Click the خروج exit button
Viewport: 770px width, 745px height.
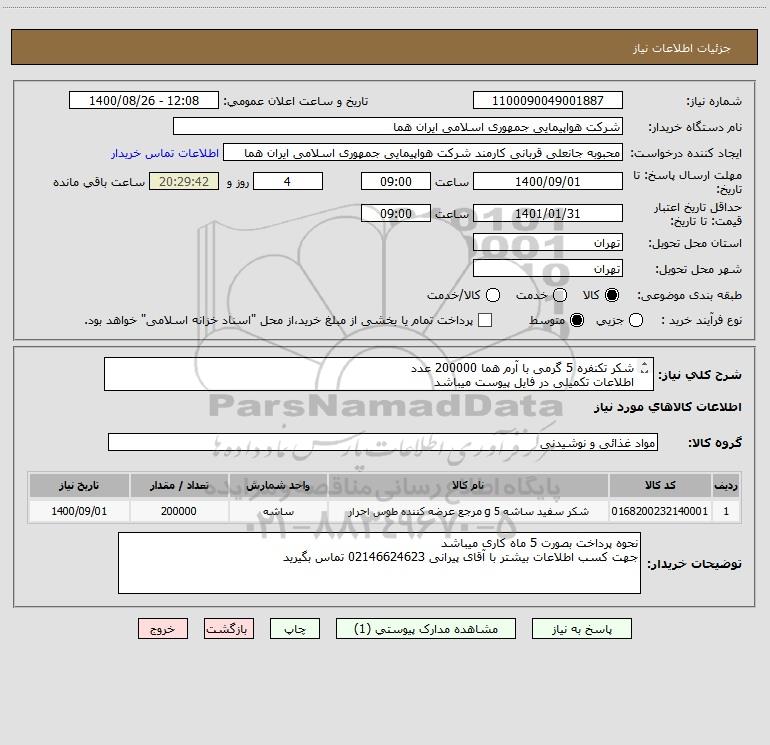click(x=163, y=629)
